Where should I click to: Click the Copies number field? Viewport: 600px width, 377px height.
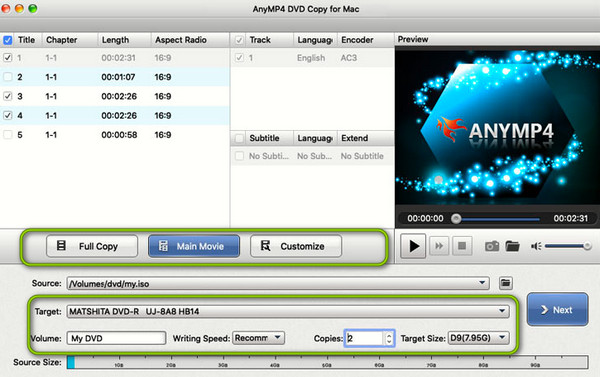[365, 338]
